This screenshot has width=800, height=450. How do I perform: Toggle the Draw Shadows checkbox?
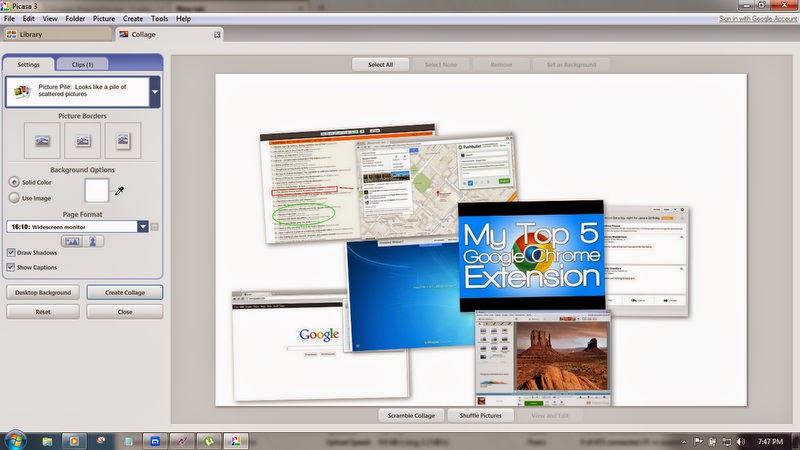[x=11, y=253]
